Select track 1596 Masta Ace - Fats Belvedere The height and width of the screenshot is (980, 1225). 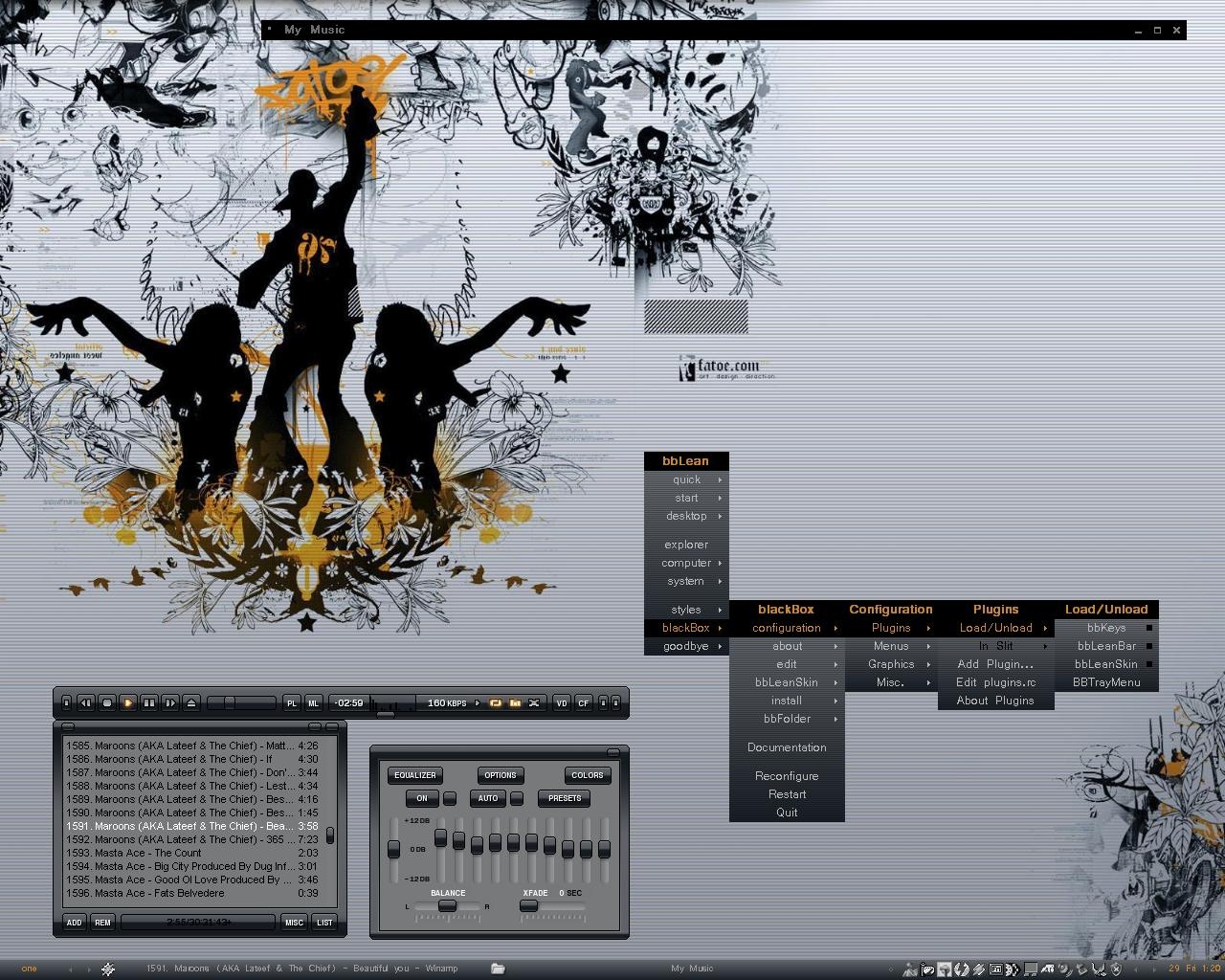[192, 893]
